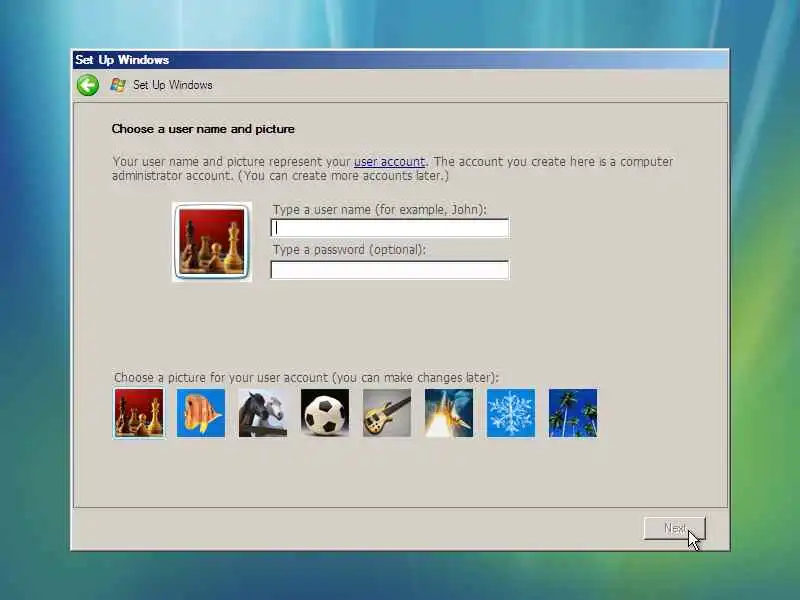The width and height of the screenshot is (800, 600).
Task: Select the space shuttle launch picture
Action: pos(449,413)
